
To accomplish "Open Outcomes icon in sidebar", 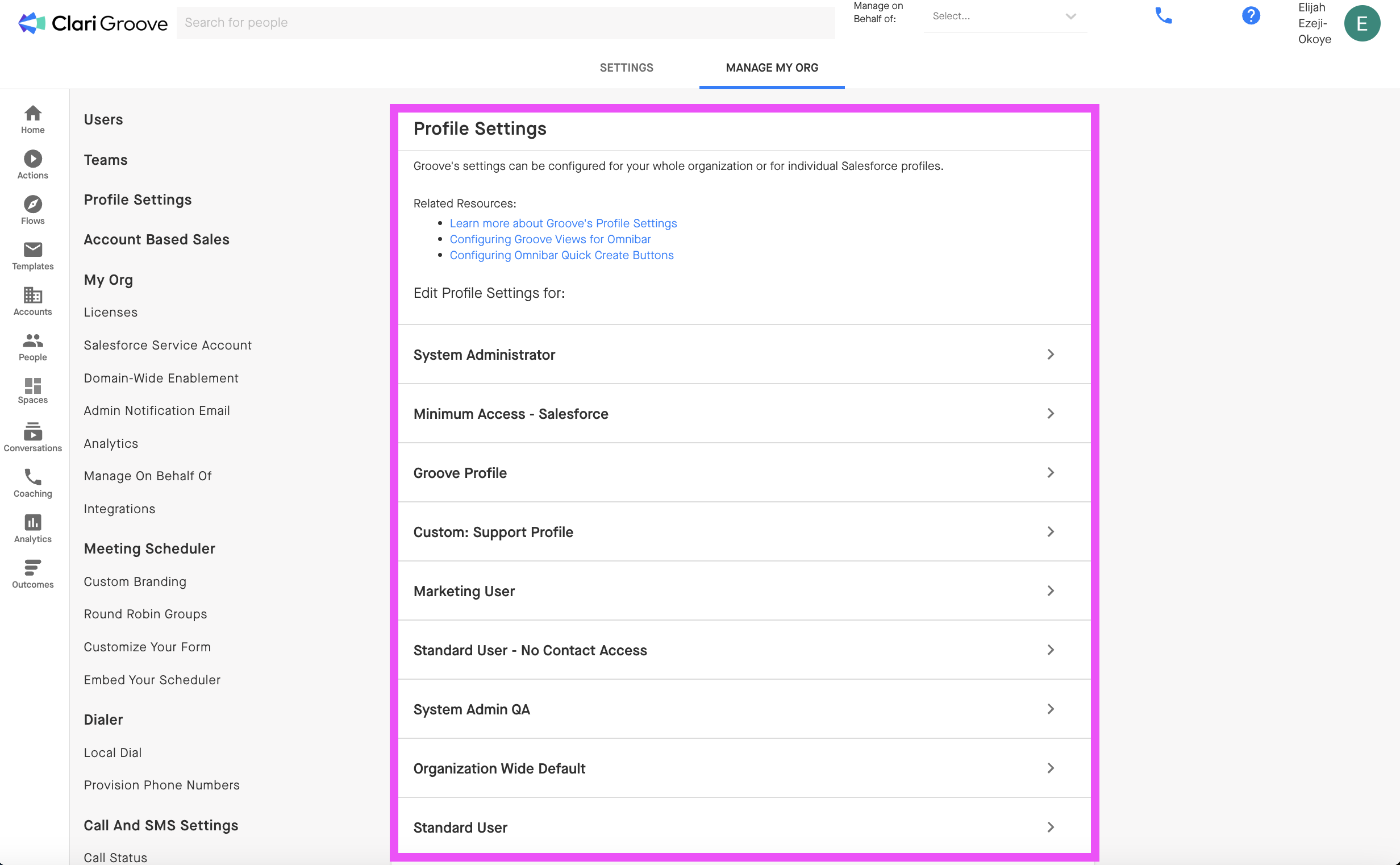I will pyautogui.click(x=32, y=574).
